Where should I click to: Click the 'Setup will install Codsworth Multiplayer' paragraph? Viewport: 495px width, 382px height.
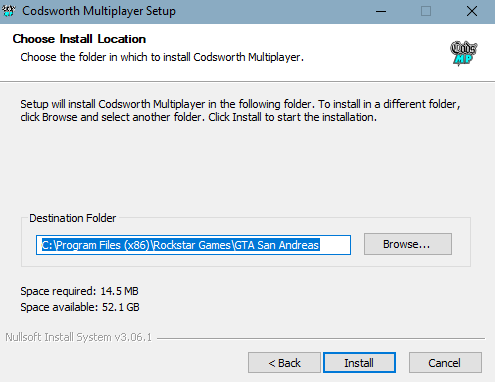[240, 111]
